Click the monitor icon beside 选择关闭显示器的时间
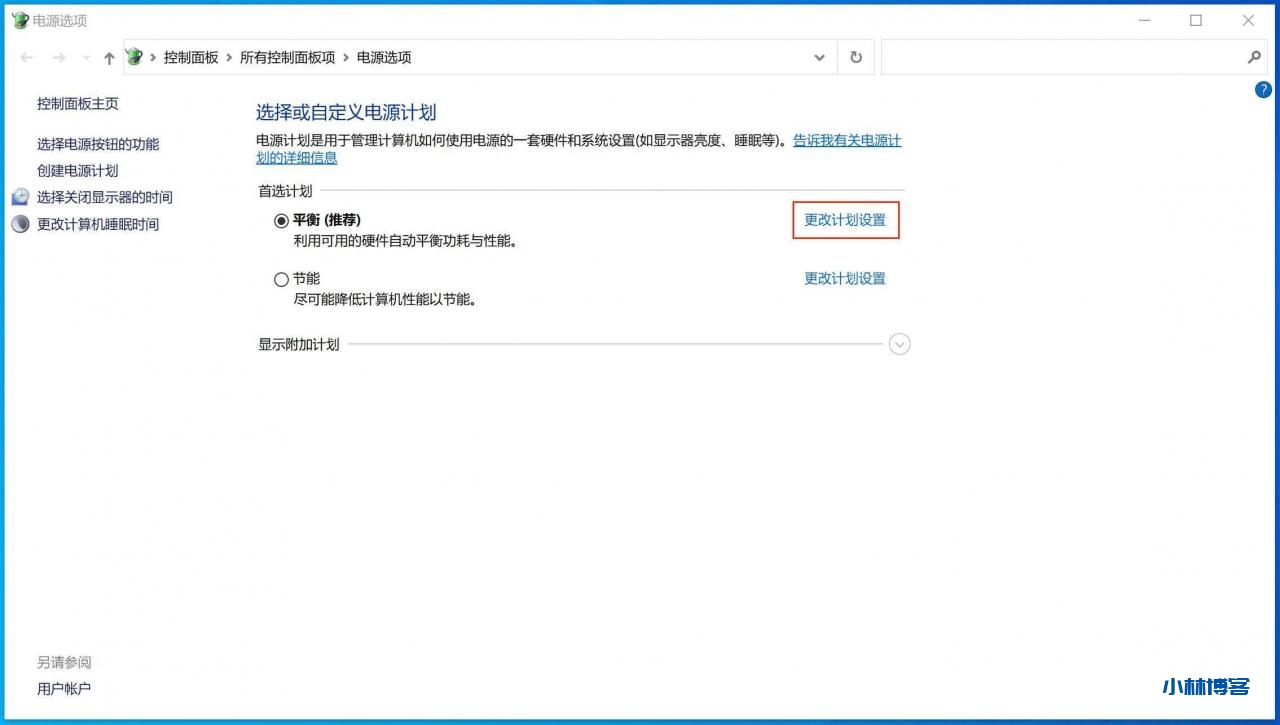 [x=21, y=197]
